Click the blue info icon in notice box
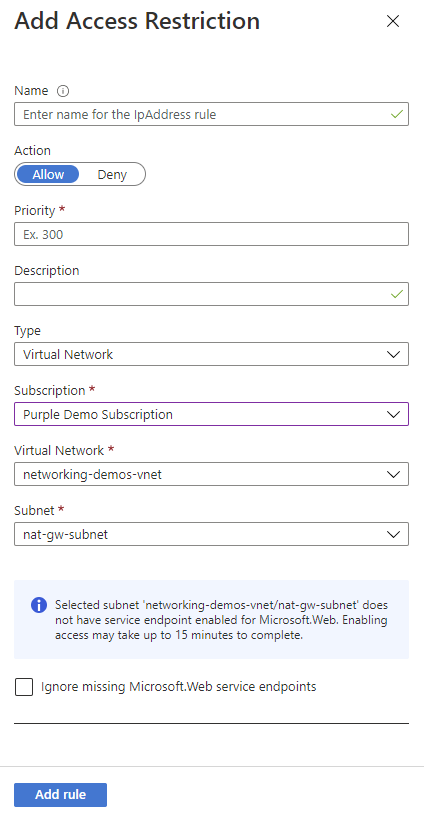 click(39, 605)
